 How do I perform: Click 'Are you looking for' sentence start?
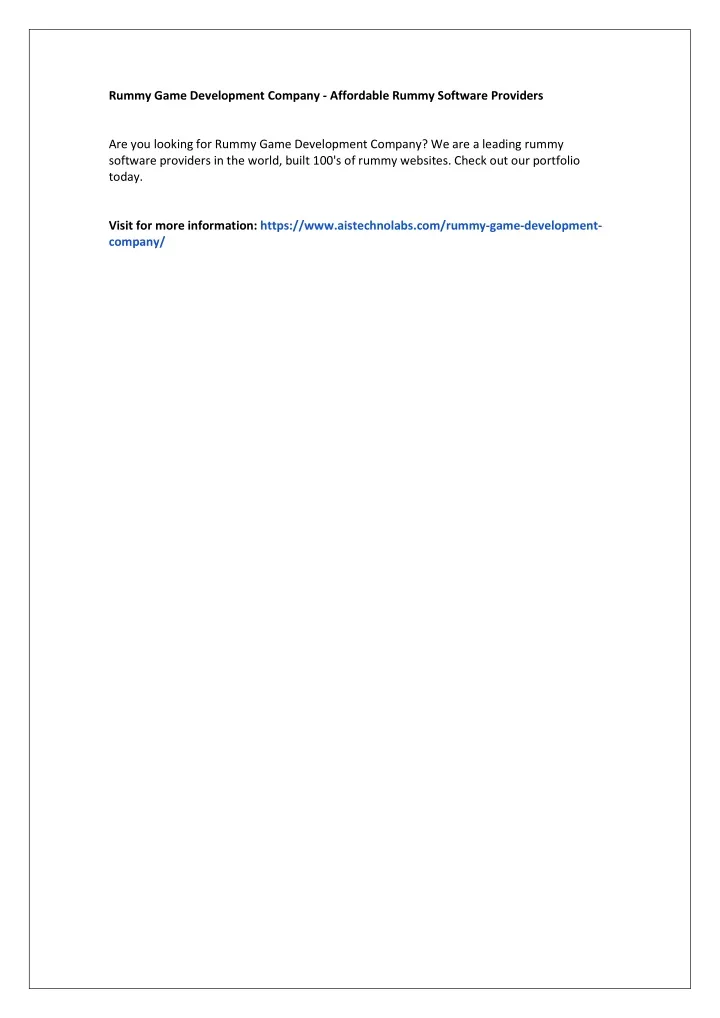point(160,145)
